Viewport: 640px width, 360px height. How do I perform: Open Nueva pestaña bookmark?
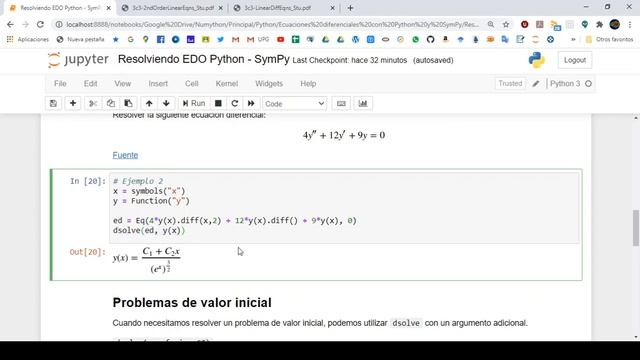80,40
